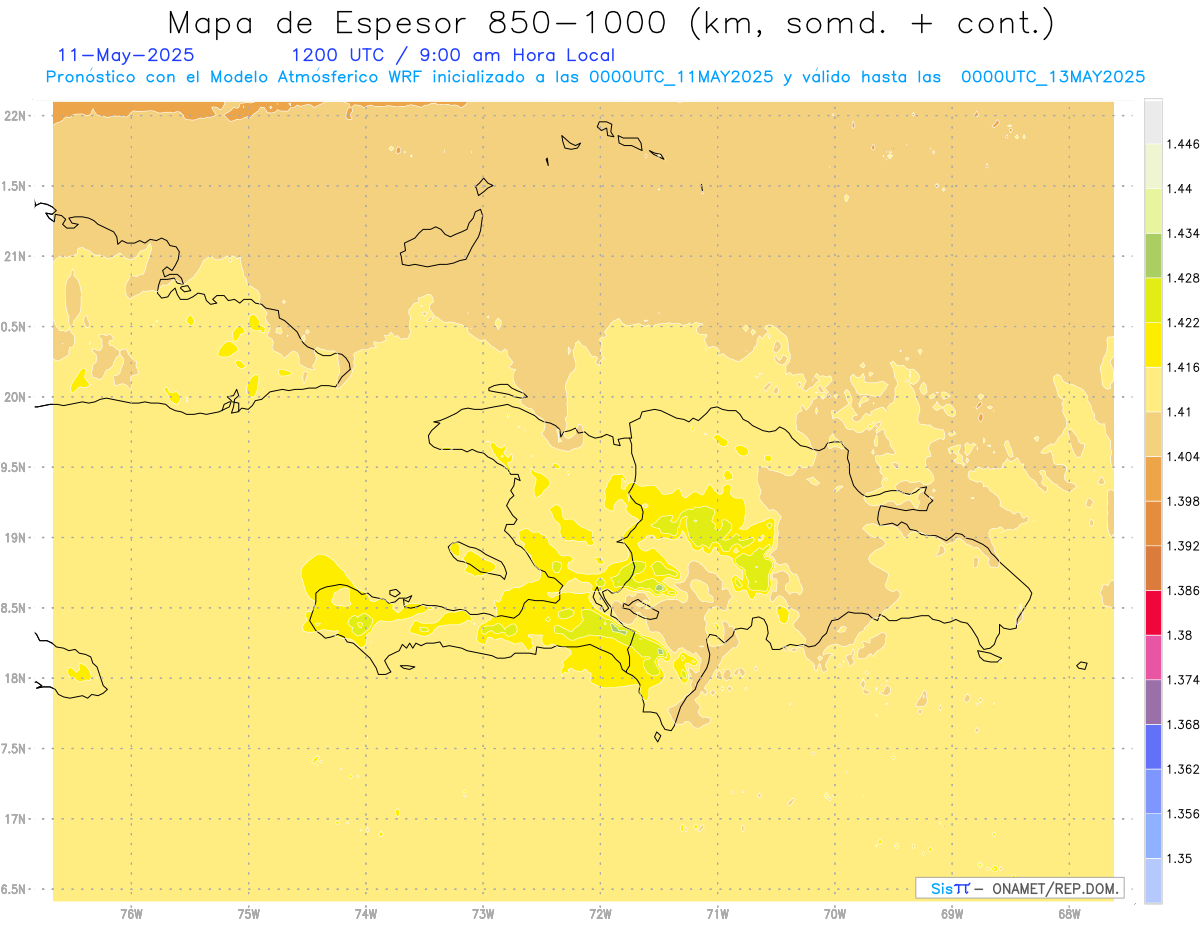Select the bright yellow swatch between 1.422 and 1.416
This screenshot has width=1200, height=927.
tap(1153, 345)
